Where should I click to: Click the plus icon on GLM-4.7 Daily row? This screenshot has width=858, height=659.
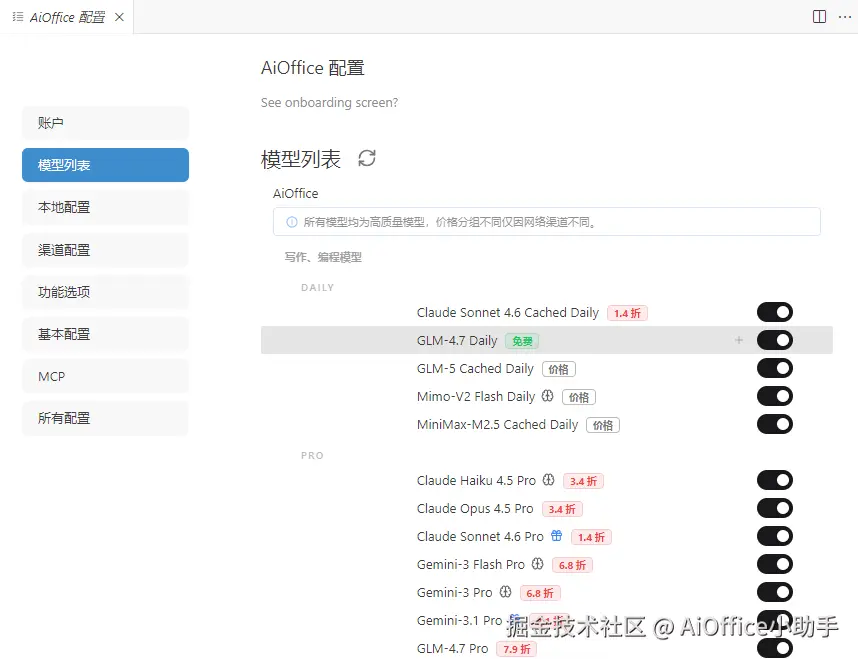739,340
